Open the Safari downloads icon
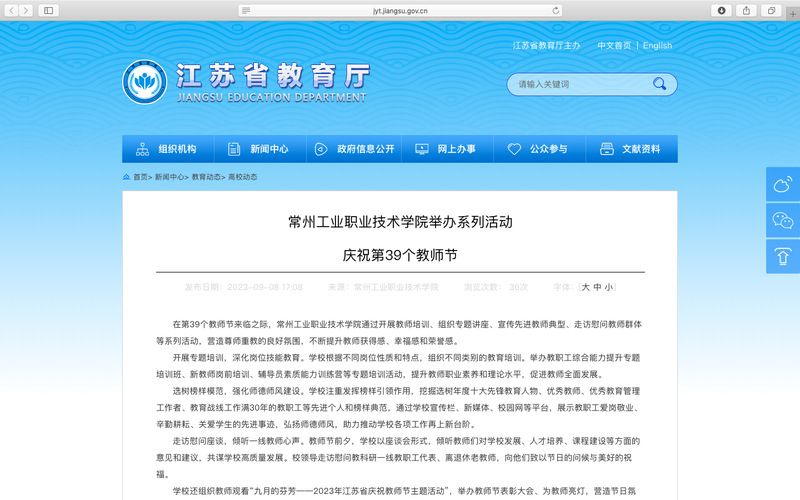The height and width of the screenshot is (500, 800). click(x=720, y=10)
